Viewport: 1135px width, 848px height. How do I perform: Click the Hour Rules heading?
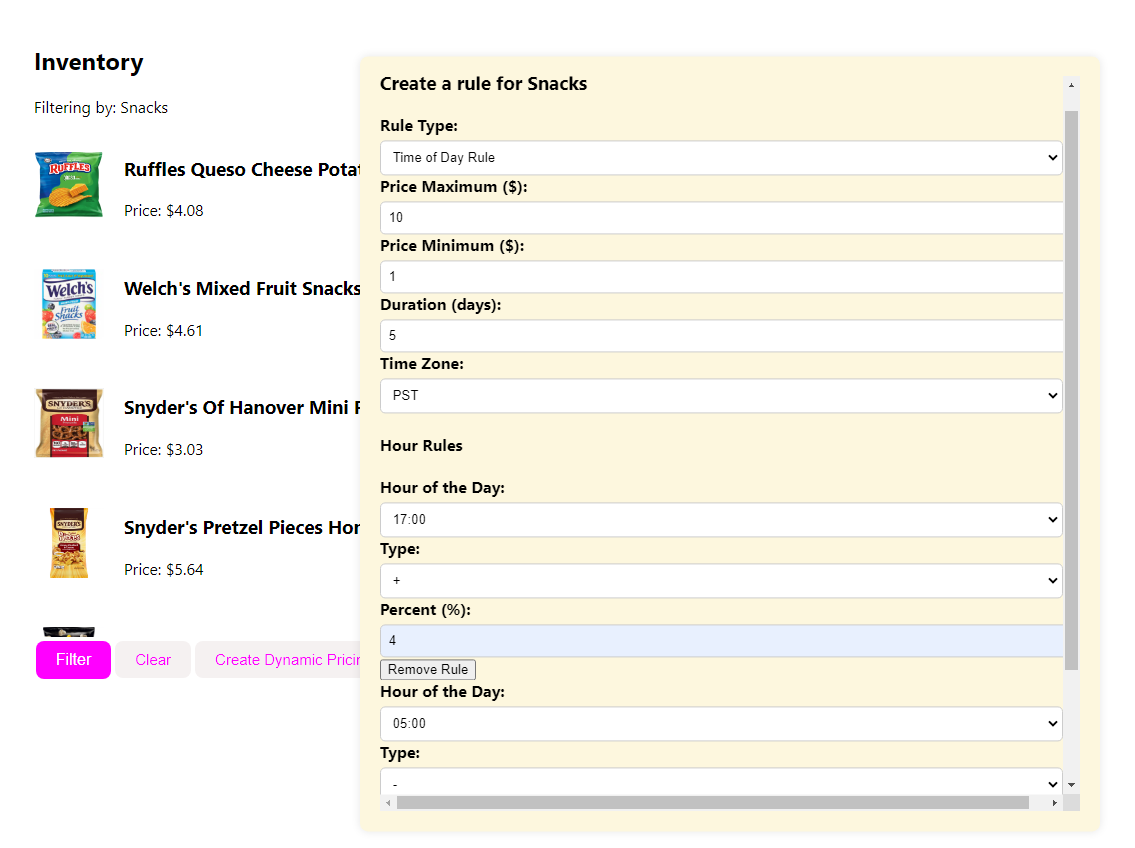[x=421, y=446]
